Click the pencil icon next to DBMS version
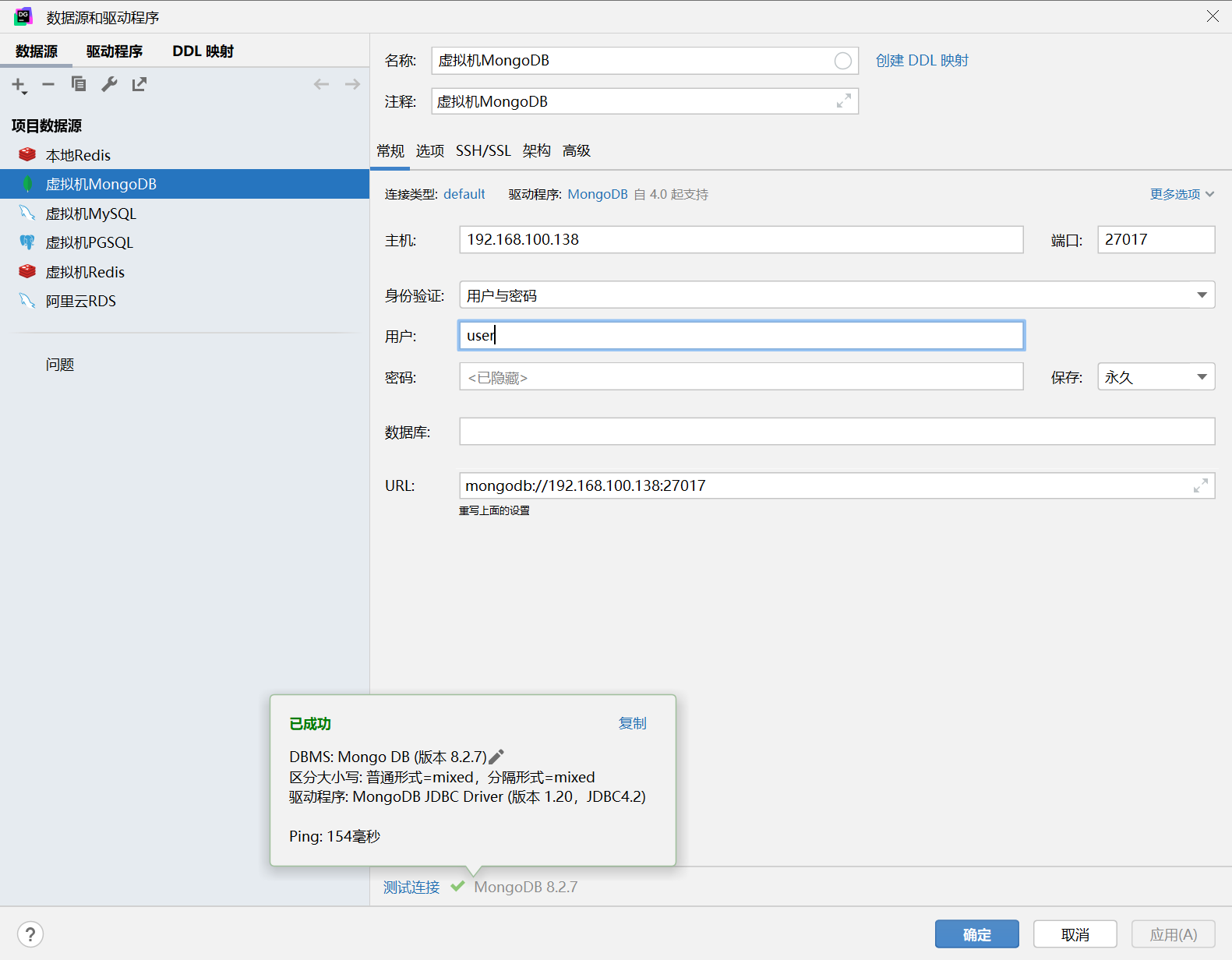Image resolution: width=1232 pixels, height=960 pixels. [x=496, y=757]
